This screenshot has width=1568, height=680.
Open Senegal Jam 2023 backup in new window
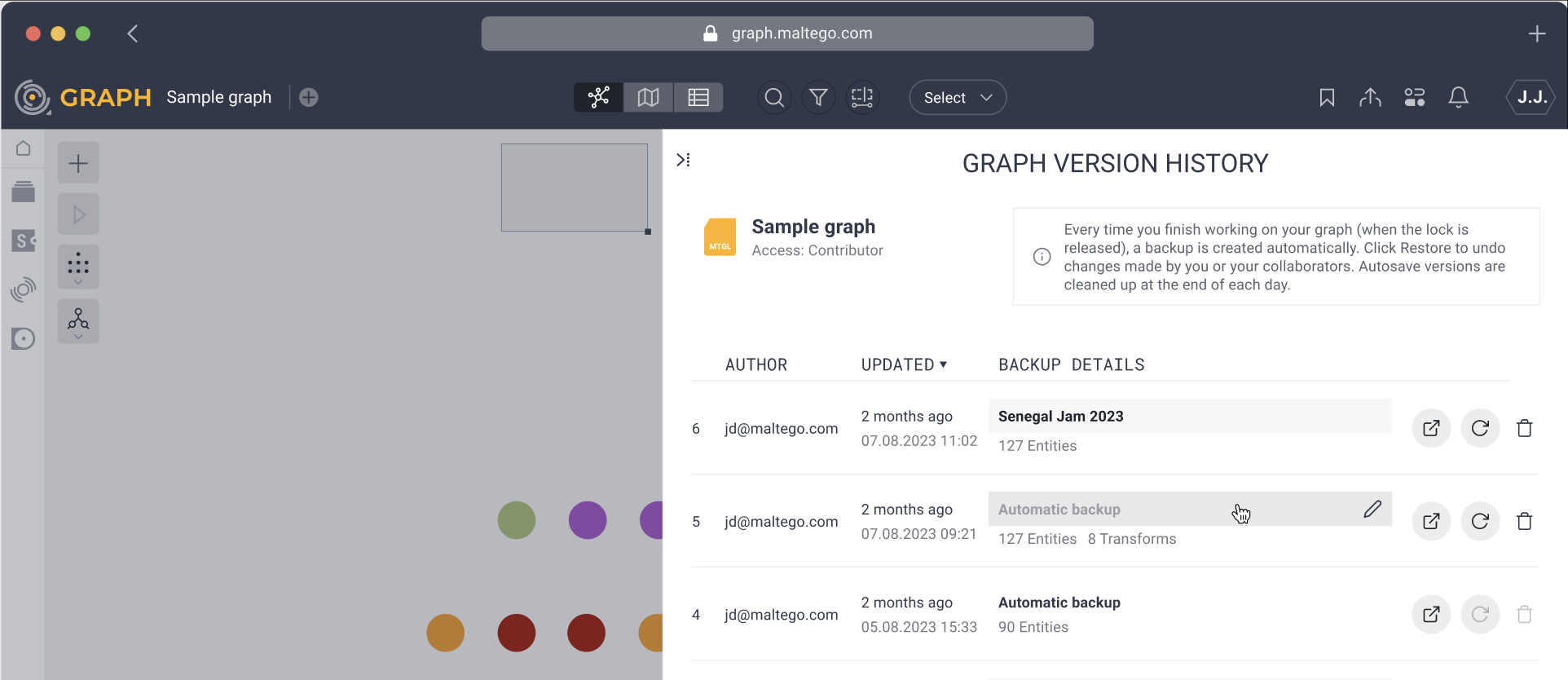(x=1430, y=428)
